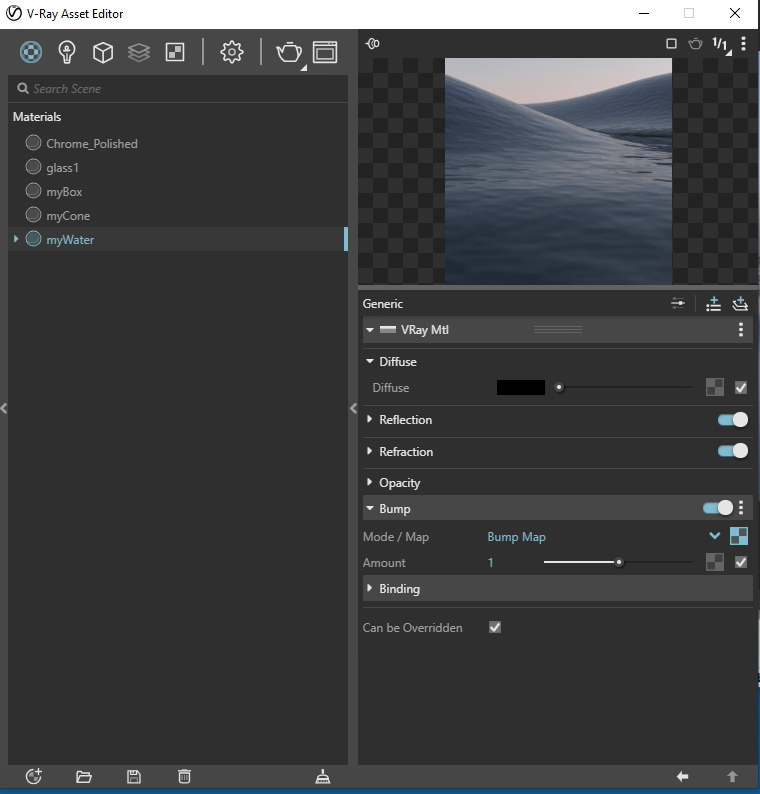
Task: Select Chrome_Polished material
Action: pyautogui.click(x=92, y=144)
